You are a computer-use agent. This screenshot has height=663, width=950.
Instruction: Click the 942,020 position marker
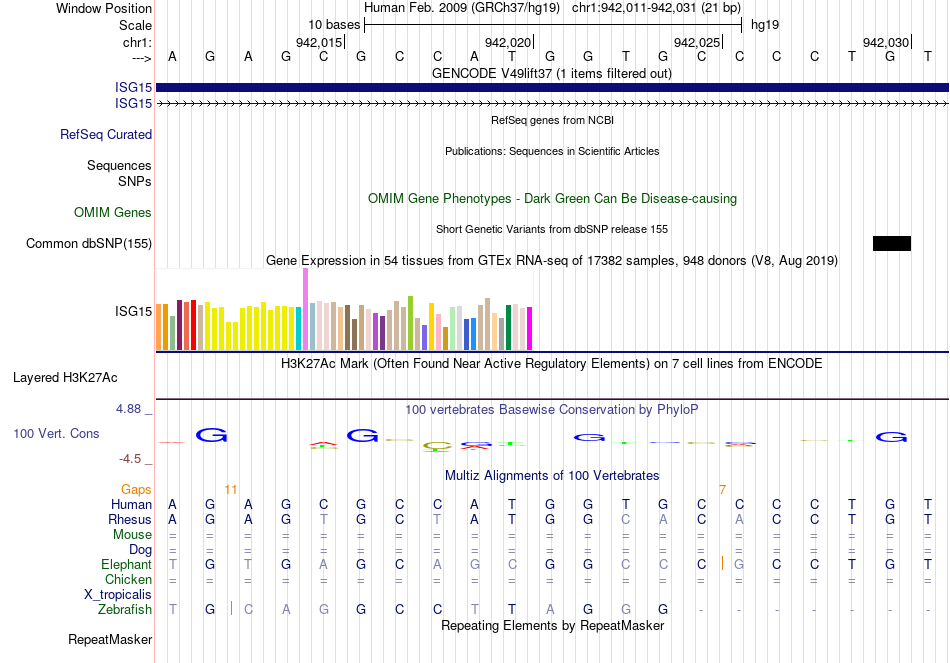508,42
